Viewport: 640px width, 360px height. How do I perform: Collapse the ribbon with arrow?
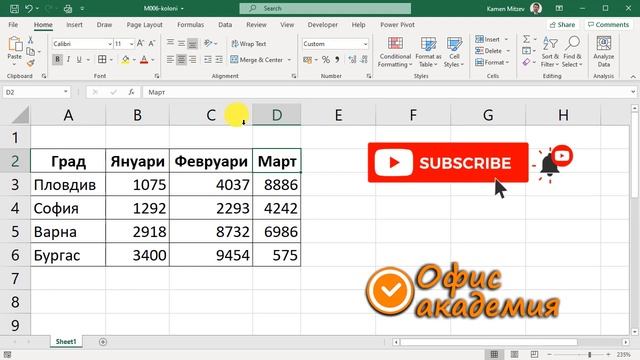pos(633,76)
